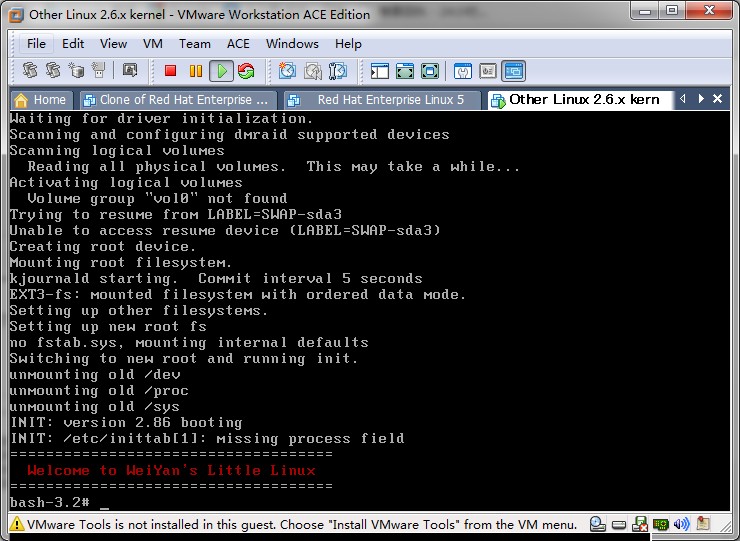740x541 pixels.
Task: Maximize the VMware Workstation window
Action: click(x=672, y=11)
